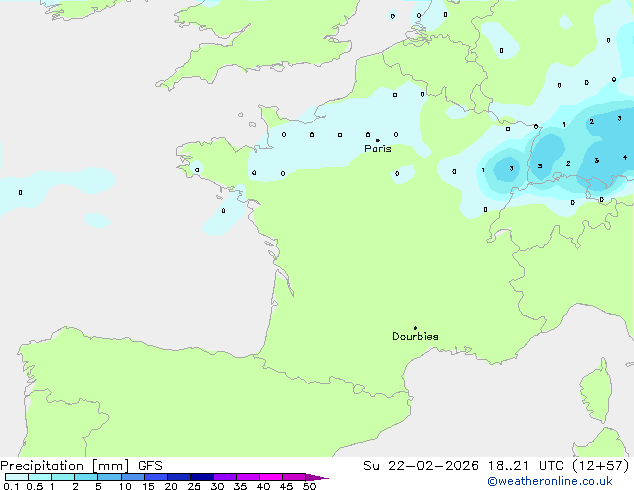This screenshot has width=634, height=490.
Task: Select the legend color band for 30–35 mm
Action: [225, 477]
